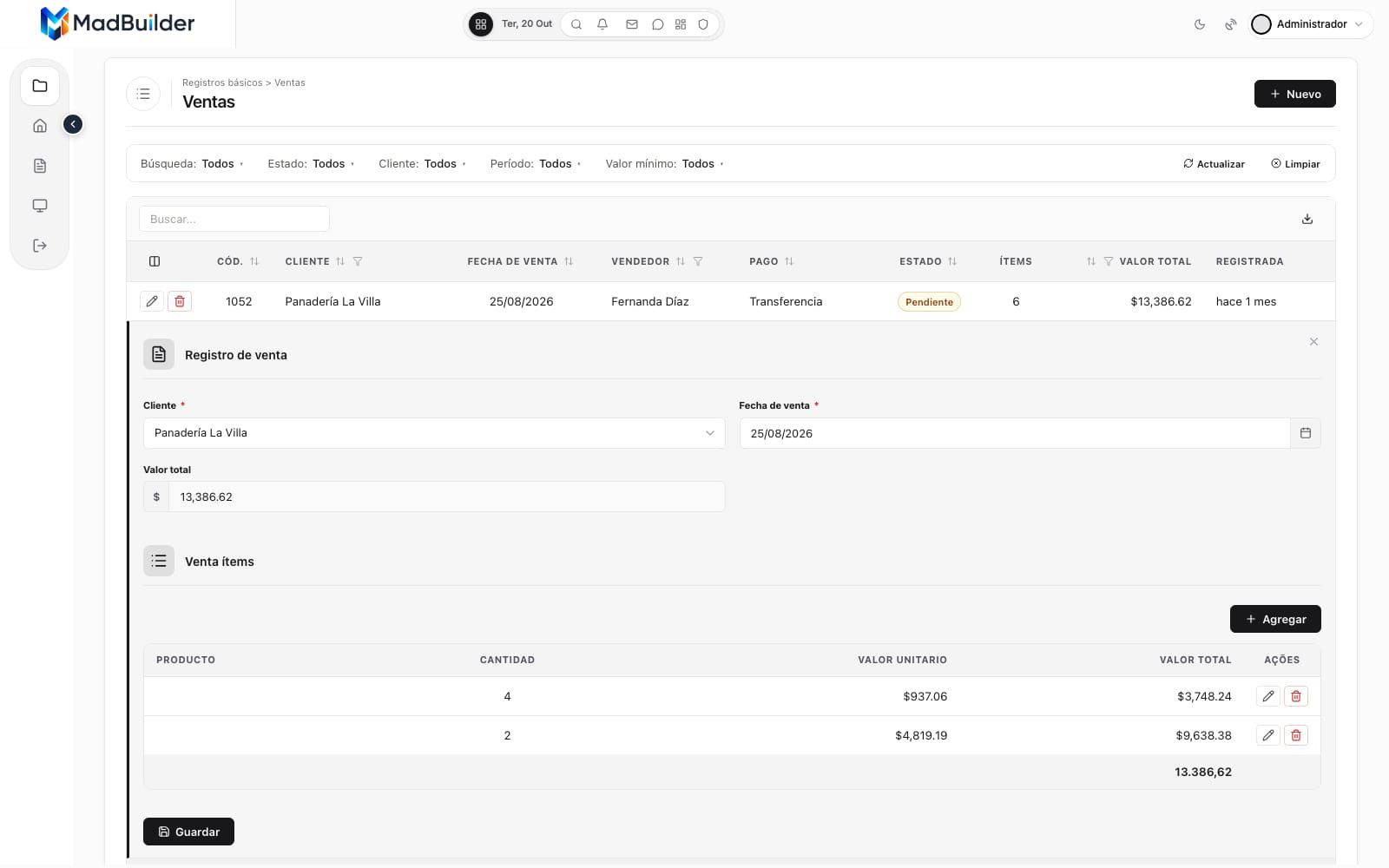
Task: Close the Registro de venta panel
Action: (1313, 342)
